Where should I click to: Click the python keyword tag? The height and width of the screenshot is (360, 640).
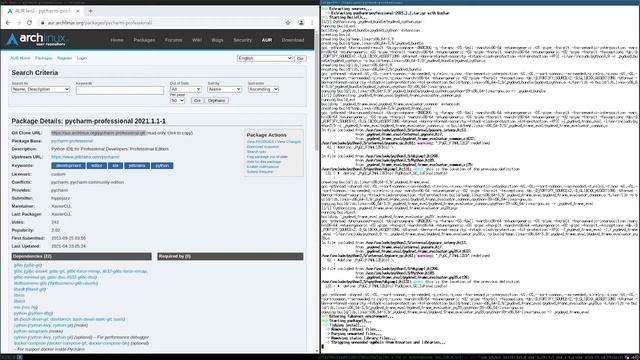point(162,166)
